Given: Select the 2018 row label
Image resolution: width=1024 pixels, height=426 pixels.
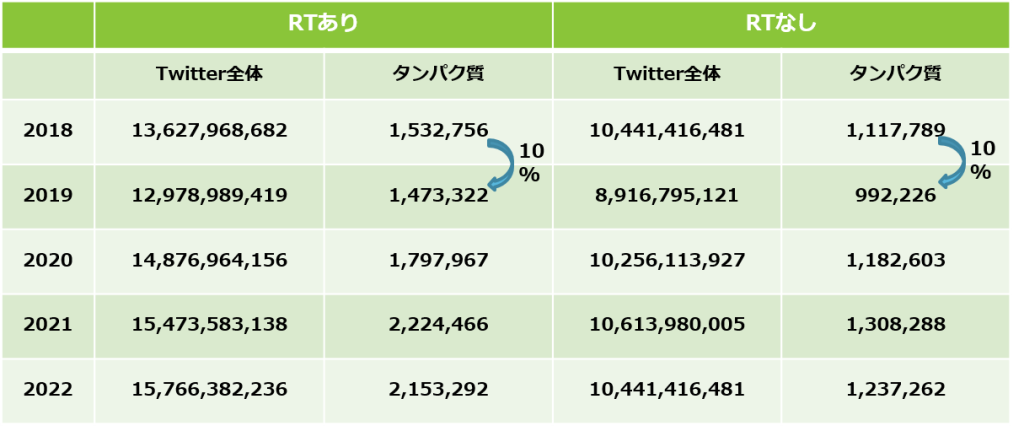Looking at the screenshot, I should click(48, 131).
